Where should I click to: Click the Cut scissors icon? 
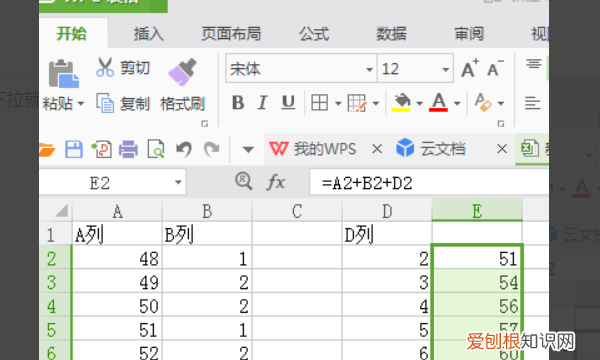(105, 67)
